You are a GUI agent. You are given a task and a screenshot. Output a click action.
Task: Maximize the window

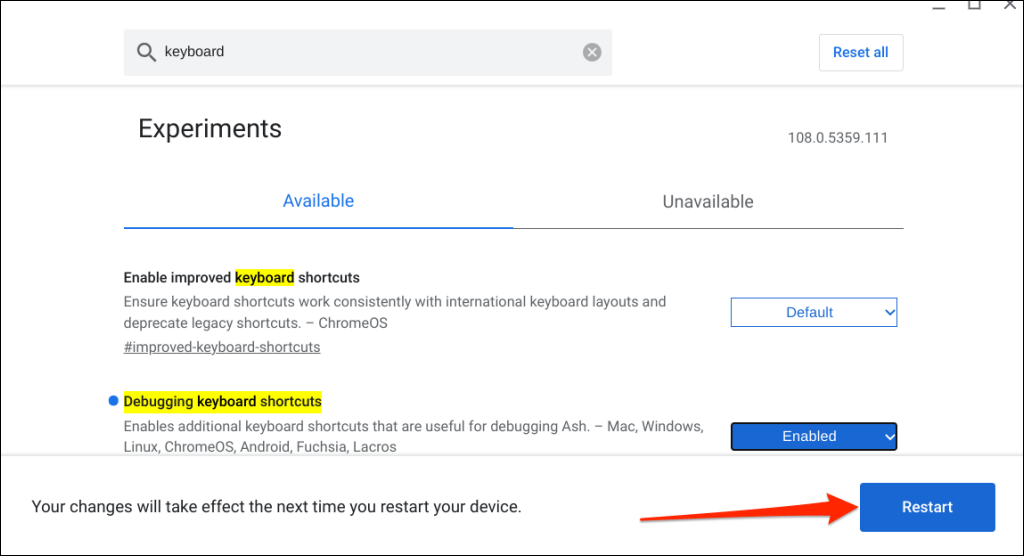(973, 5)
